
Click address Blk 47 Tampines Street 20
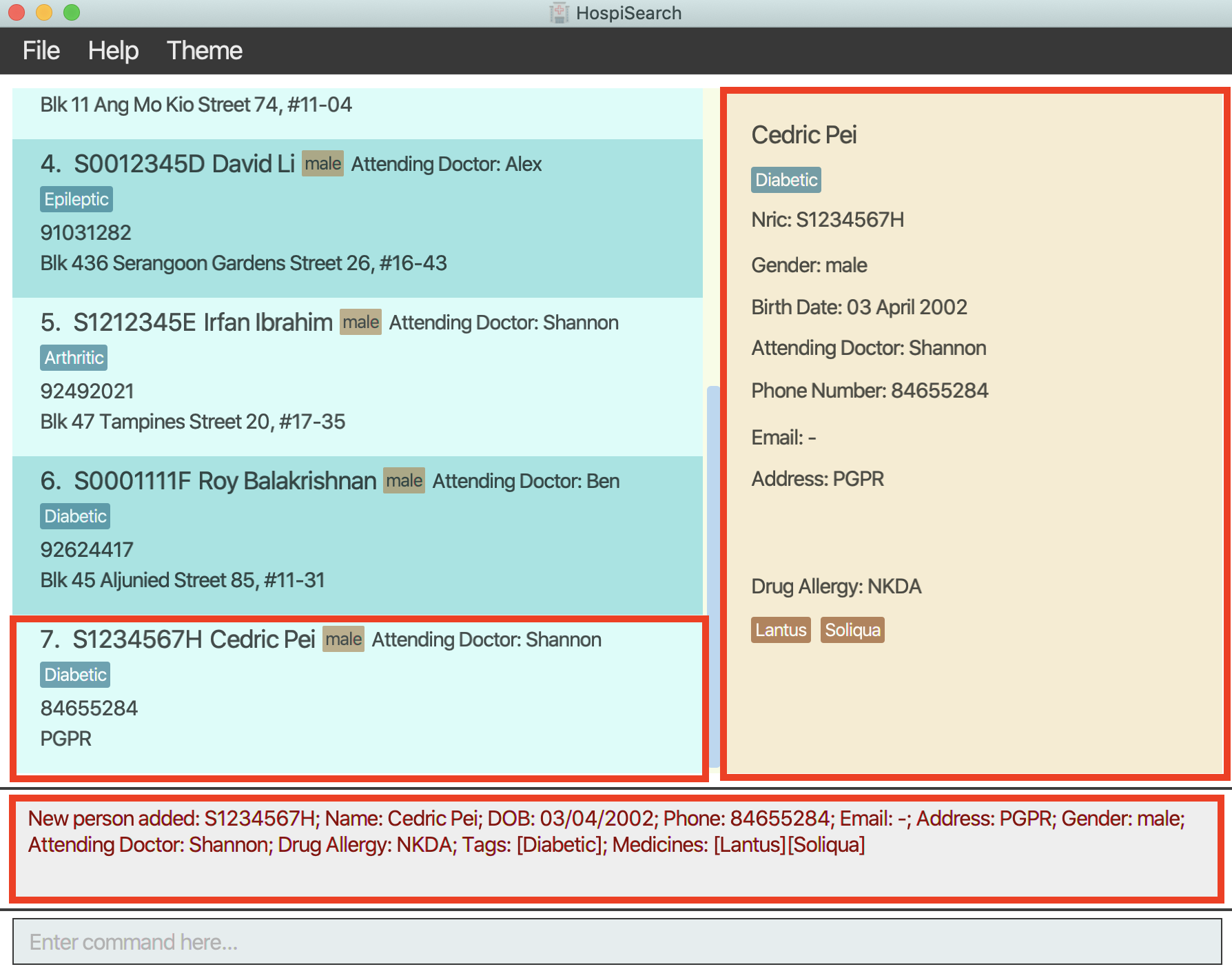[193, 422]
